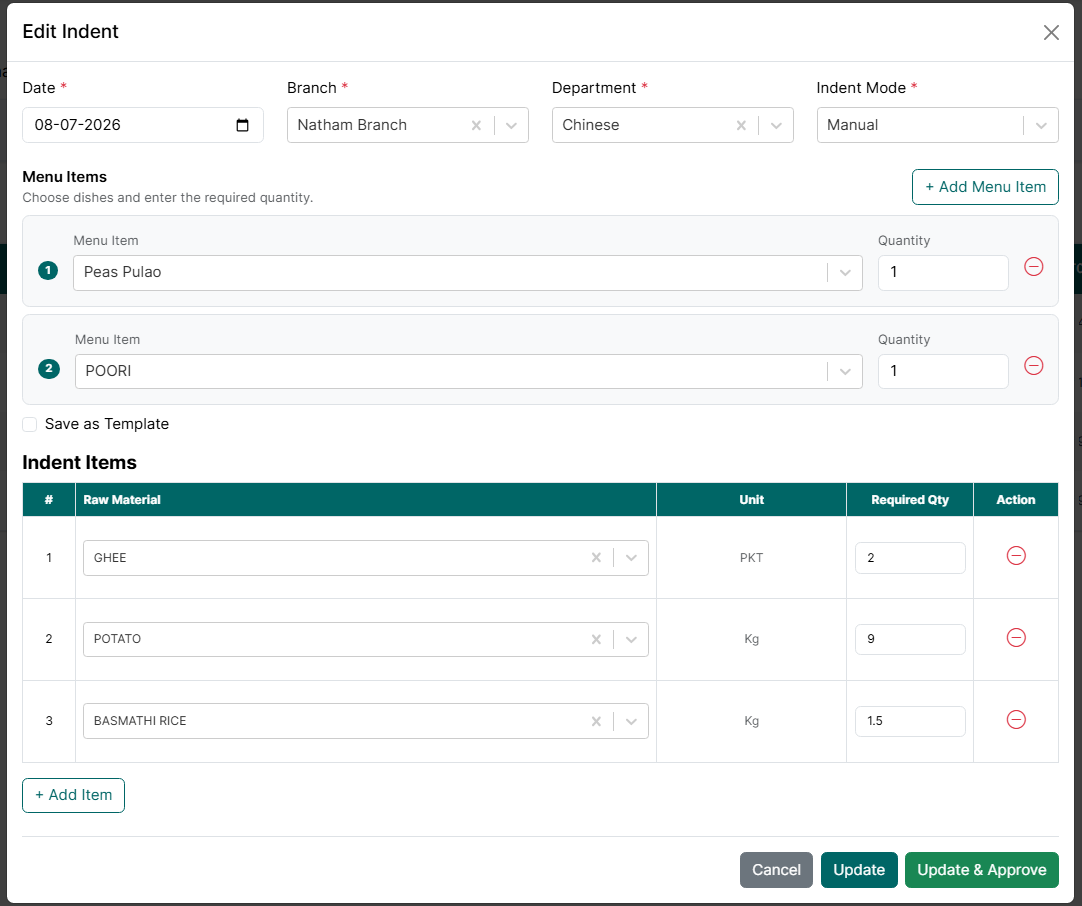
Task: Edit required quantity for GHEE
Action: [909, 558]
